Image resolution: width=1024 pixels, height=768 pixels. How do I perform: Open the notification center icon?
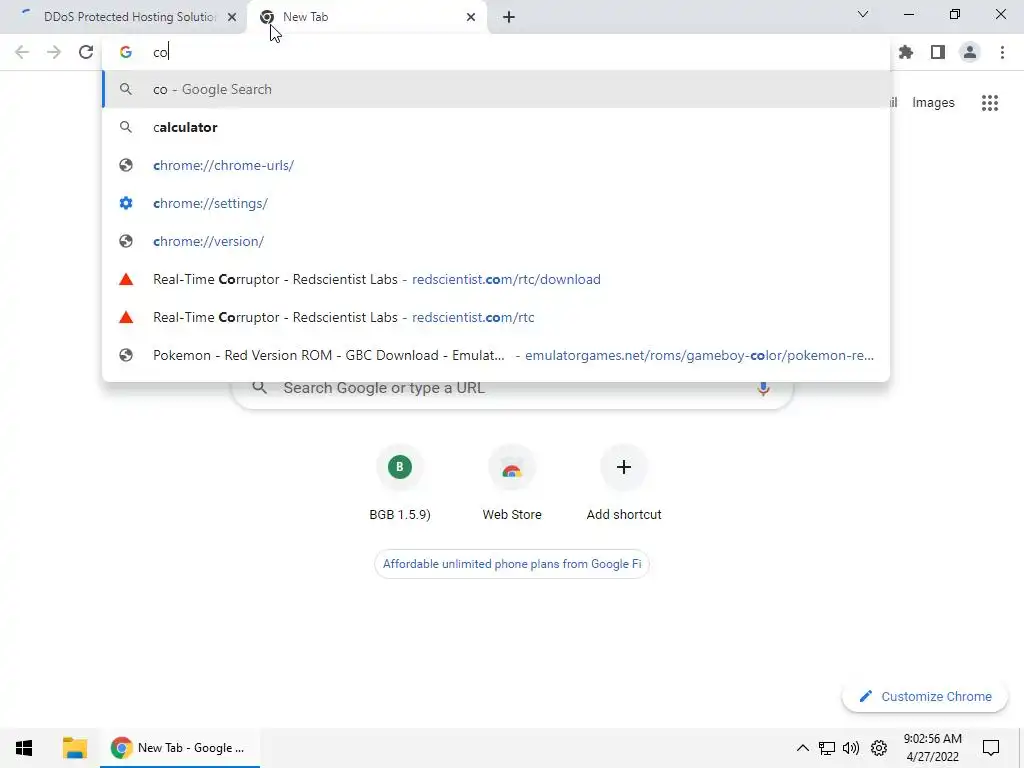[x=991, y=748]
